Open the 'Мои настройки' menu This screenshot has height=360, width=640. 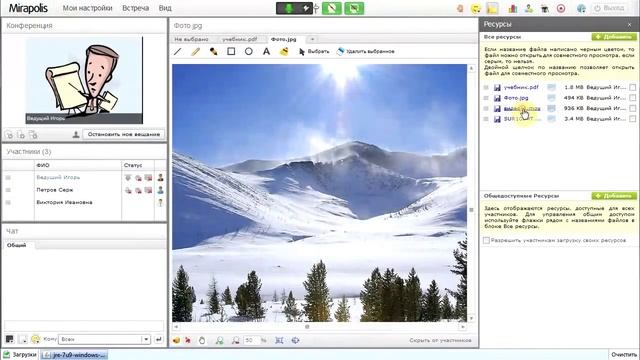click(x=87, y=8)
